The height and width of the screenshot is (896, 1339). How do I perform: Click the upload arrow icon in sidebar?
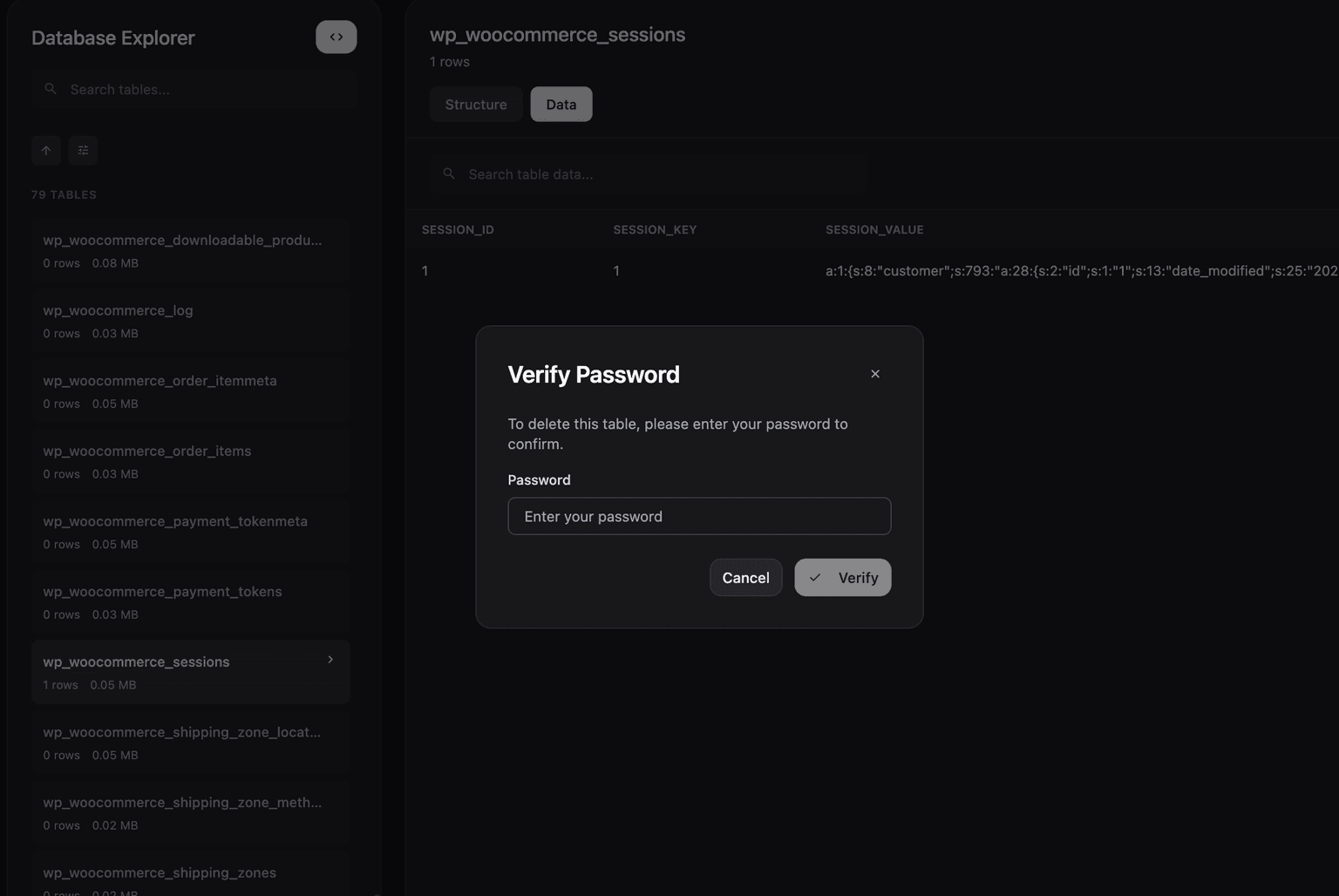click(46, 150)
